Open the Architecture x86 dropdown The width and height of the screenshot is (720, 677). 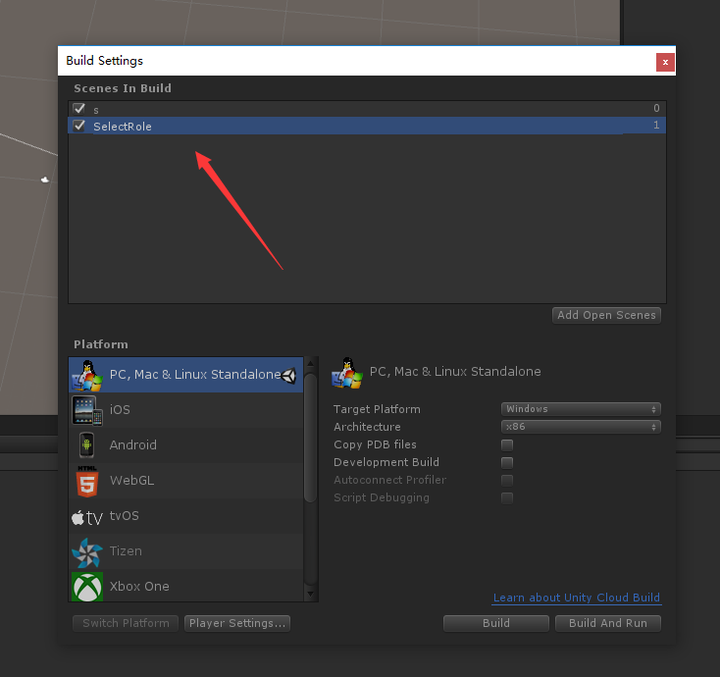coord(581,427)
